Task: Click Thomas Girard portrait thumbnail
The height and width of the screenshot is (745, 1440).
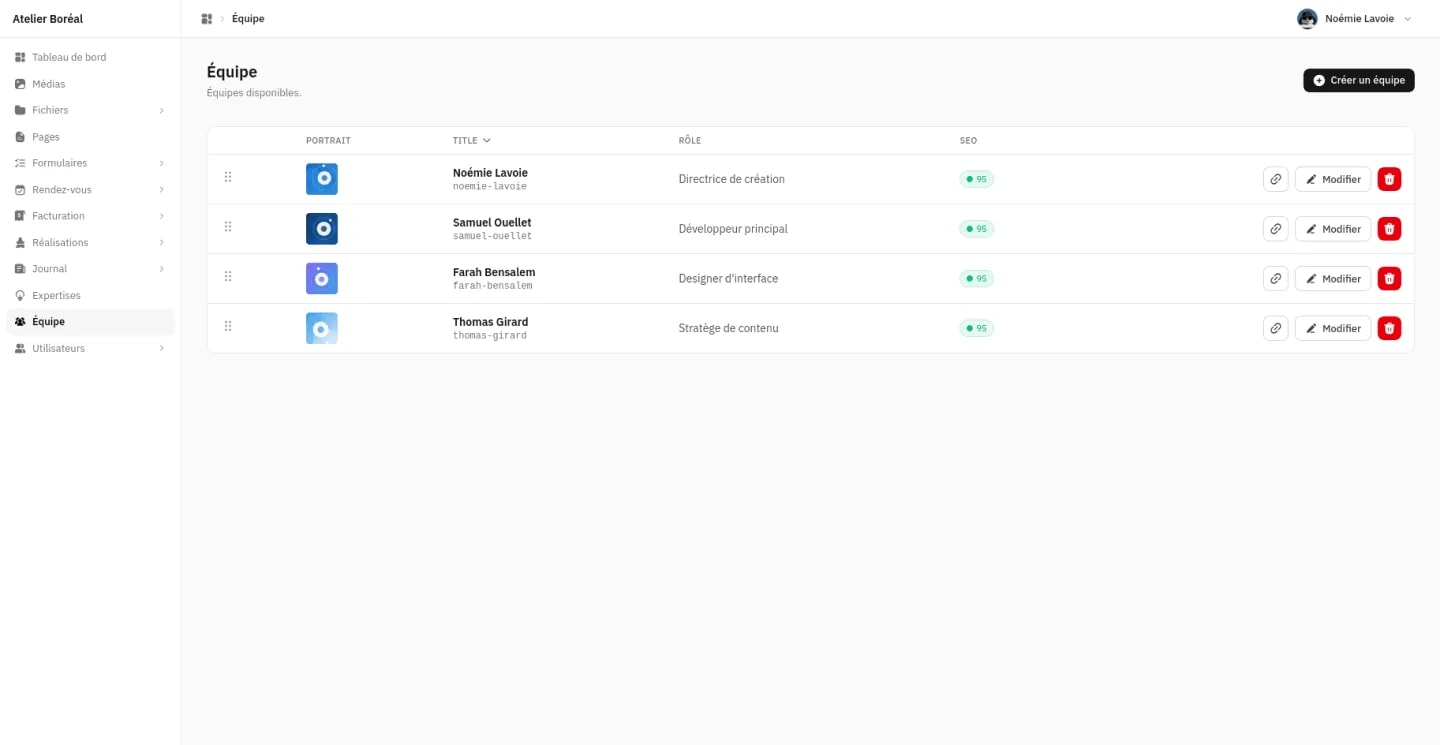Action: click(322, 328)
